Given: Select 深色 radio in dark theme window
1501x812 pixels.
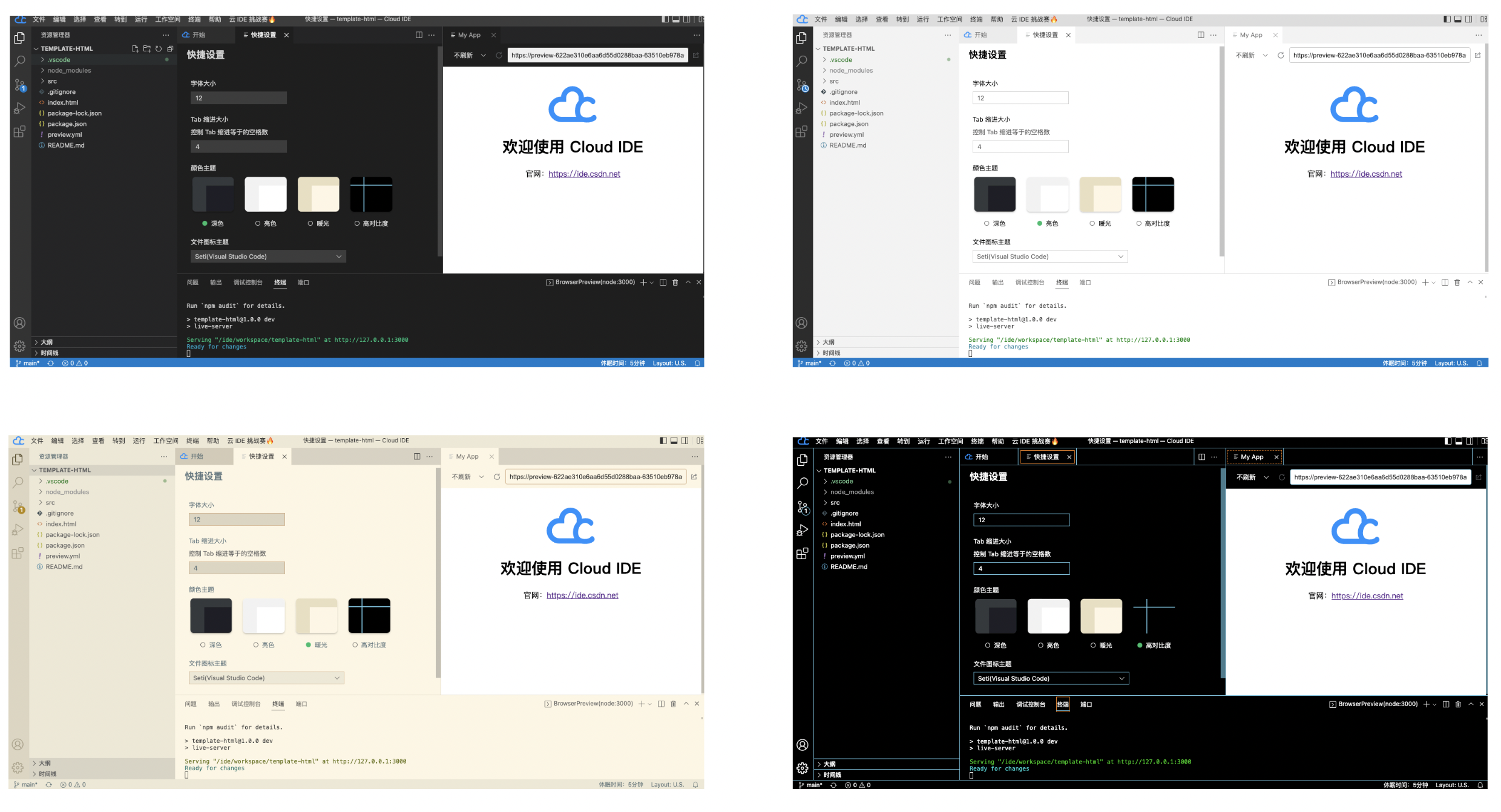Looking at the screenshot, I should (205, 224).
